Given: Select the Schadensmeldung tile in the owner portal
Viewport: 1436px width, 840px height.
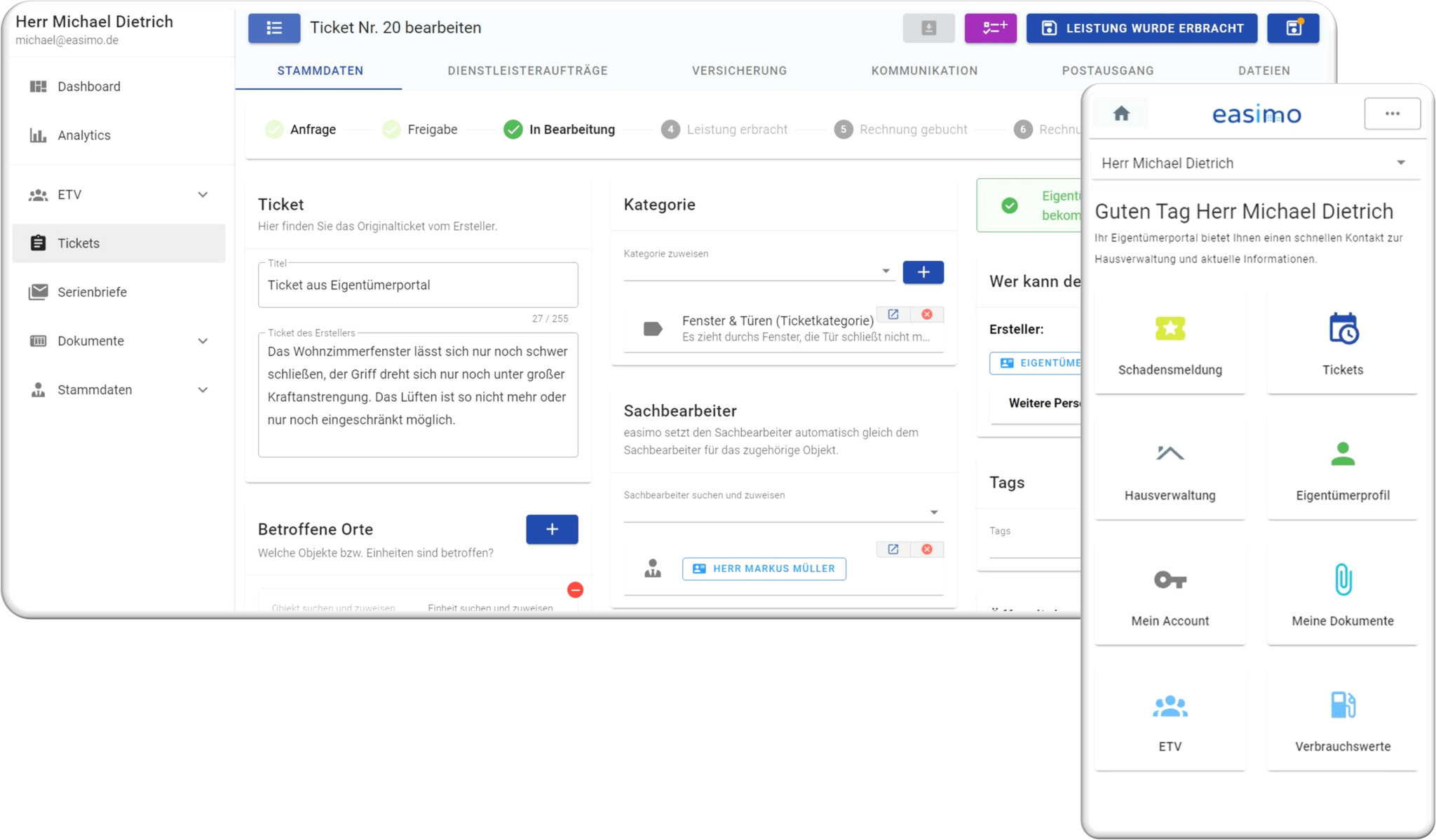Looking at the screenshot, I should 1170,341.
